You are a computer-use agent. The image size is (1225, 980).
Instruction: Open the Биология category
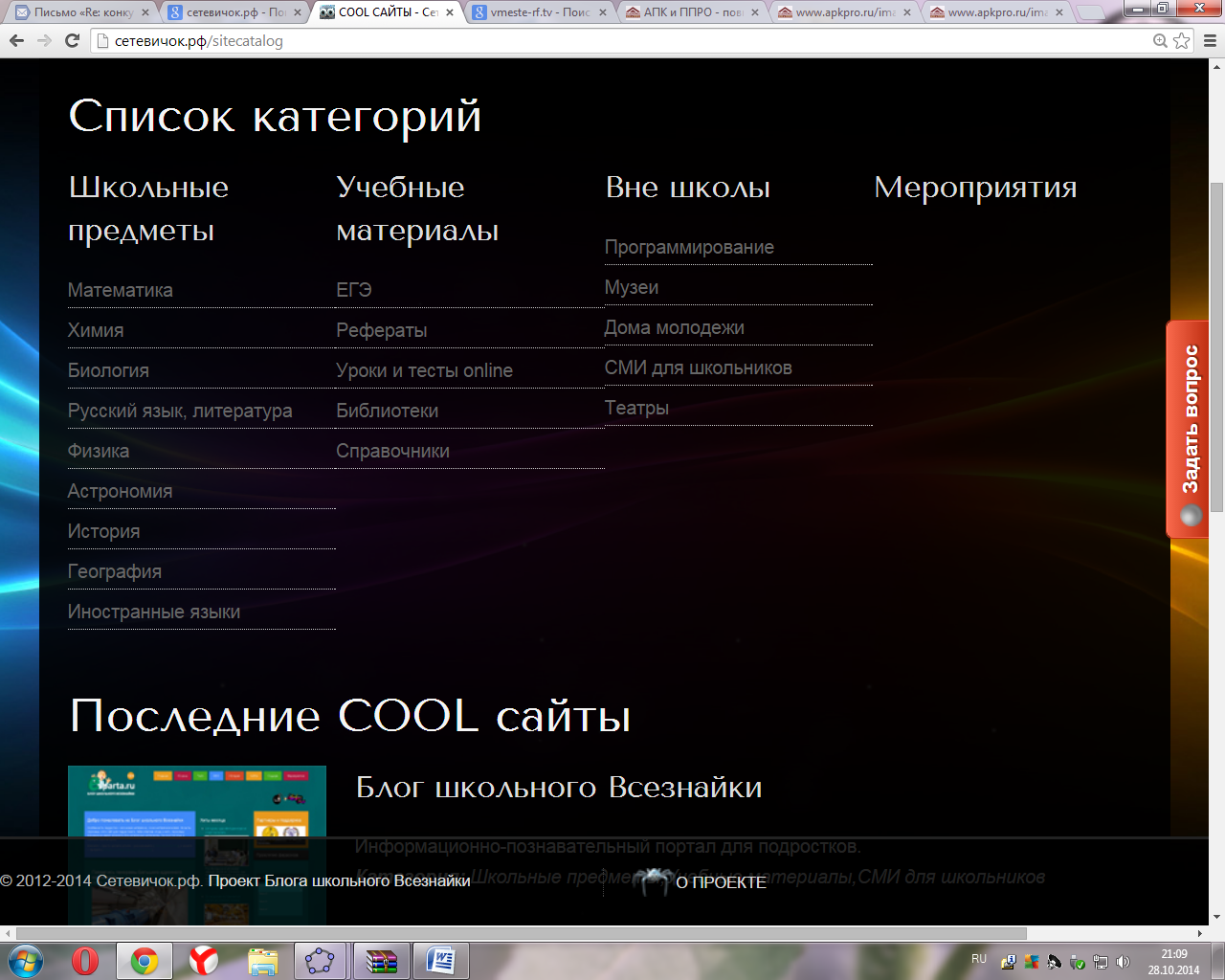coord(108,370)
